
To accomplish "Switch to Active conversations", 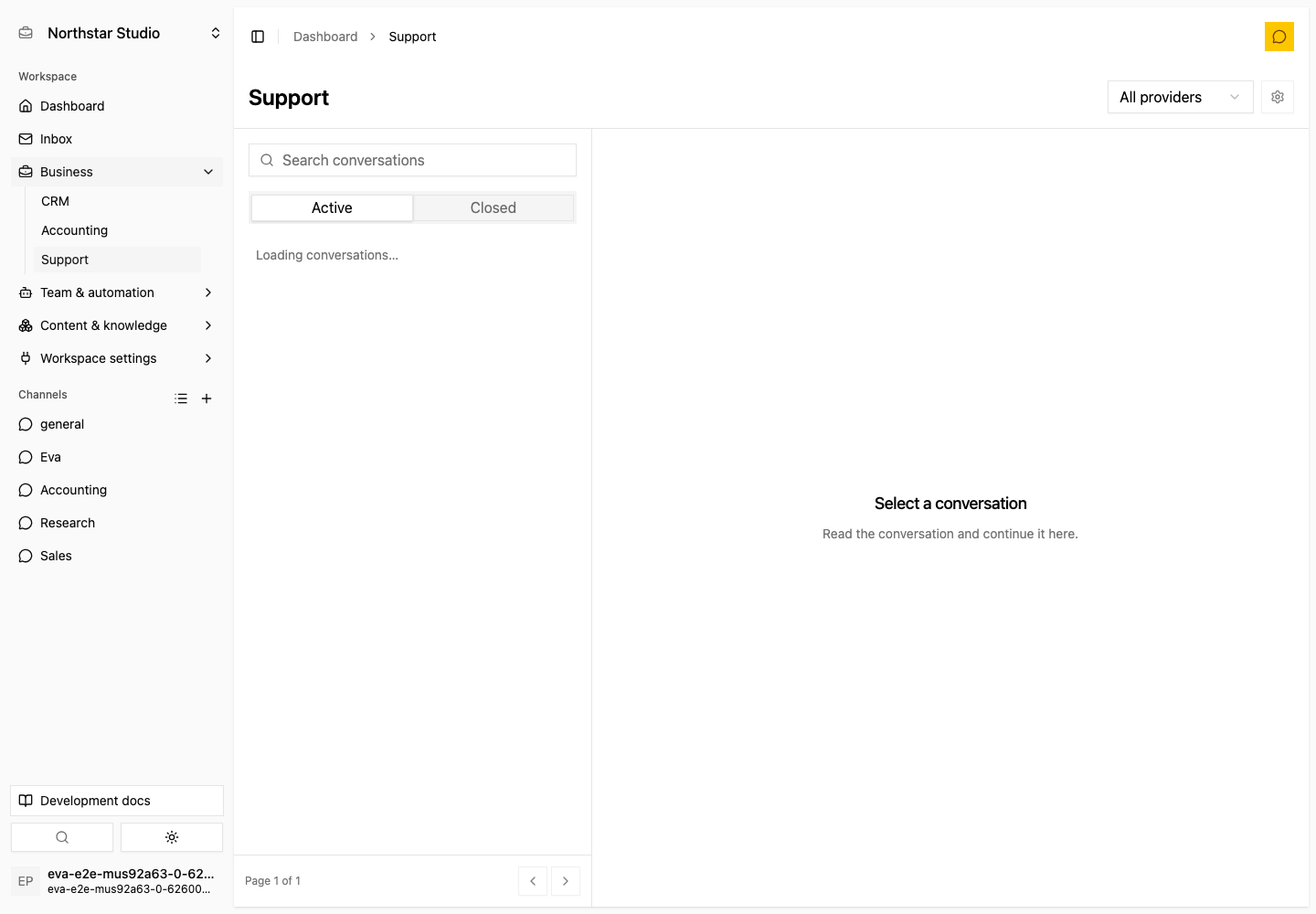I will click(332, 207).
